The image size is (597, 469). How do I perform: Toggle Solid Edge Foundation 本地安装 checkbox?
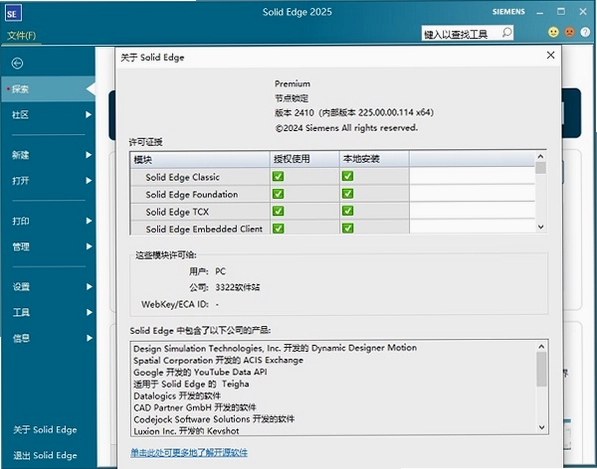pyautogui.click(x=347, y=194)
